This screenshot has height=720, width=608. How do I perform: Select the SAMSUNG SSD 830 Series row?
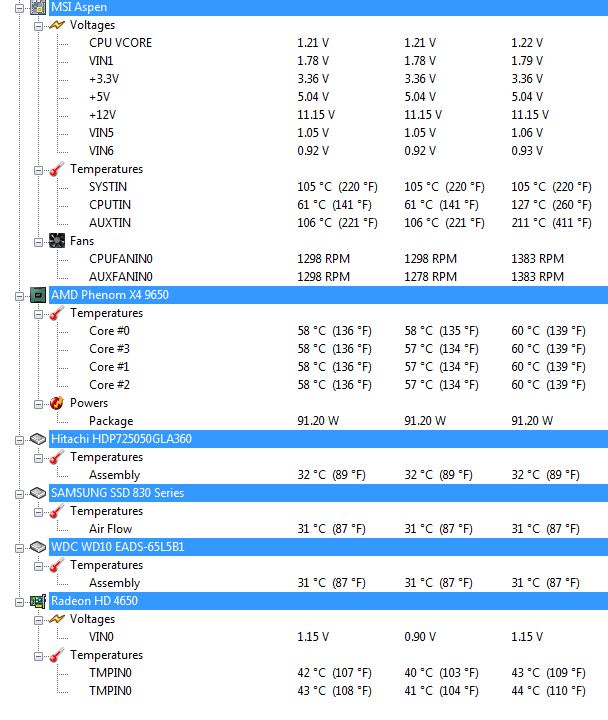point(328,493)
